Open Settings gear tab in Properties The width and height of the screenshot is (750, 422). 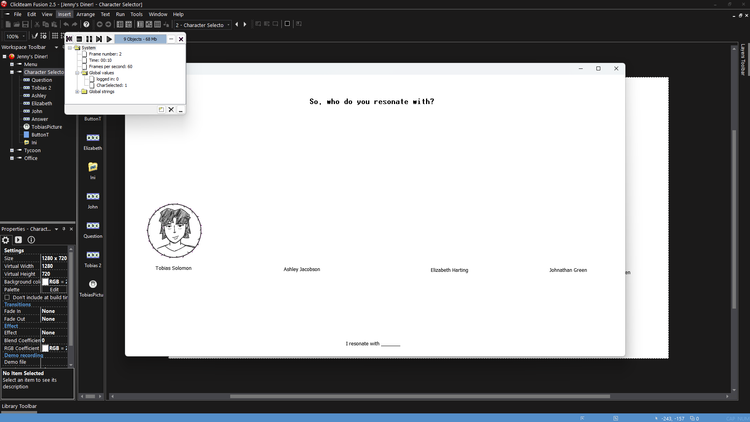click(x=6, y=240)
